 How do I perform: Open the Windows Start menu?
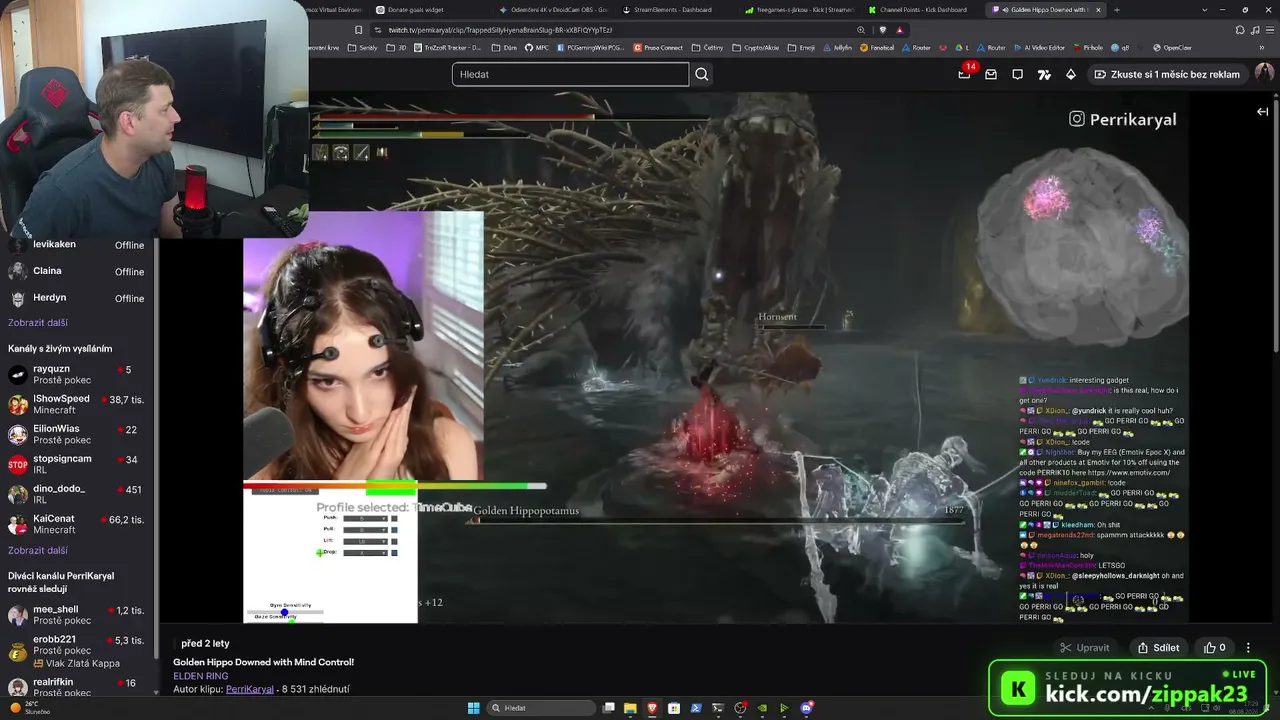coord(473,708)
